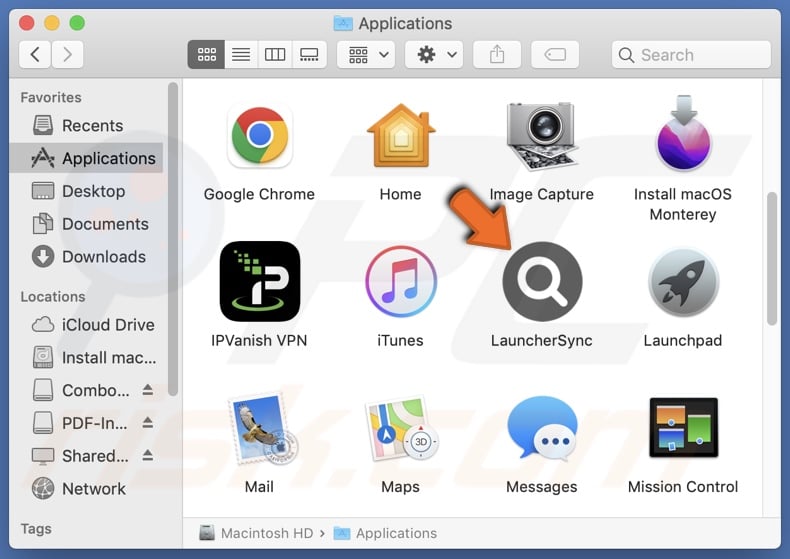The image size is (790, 559).
Task: Eject the Shared... item
Action: (x=148, y=455)
